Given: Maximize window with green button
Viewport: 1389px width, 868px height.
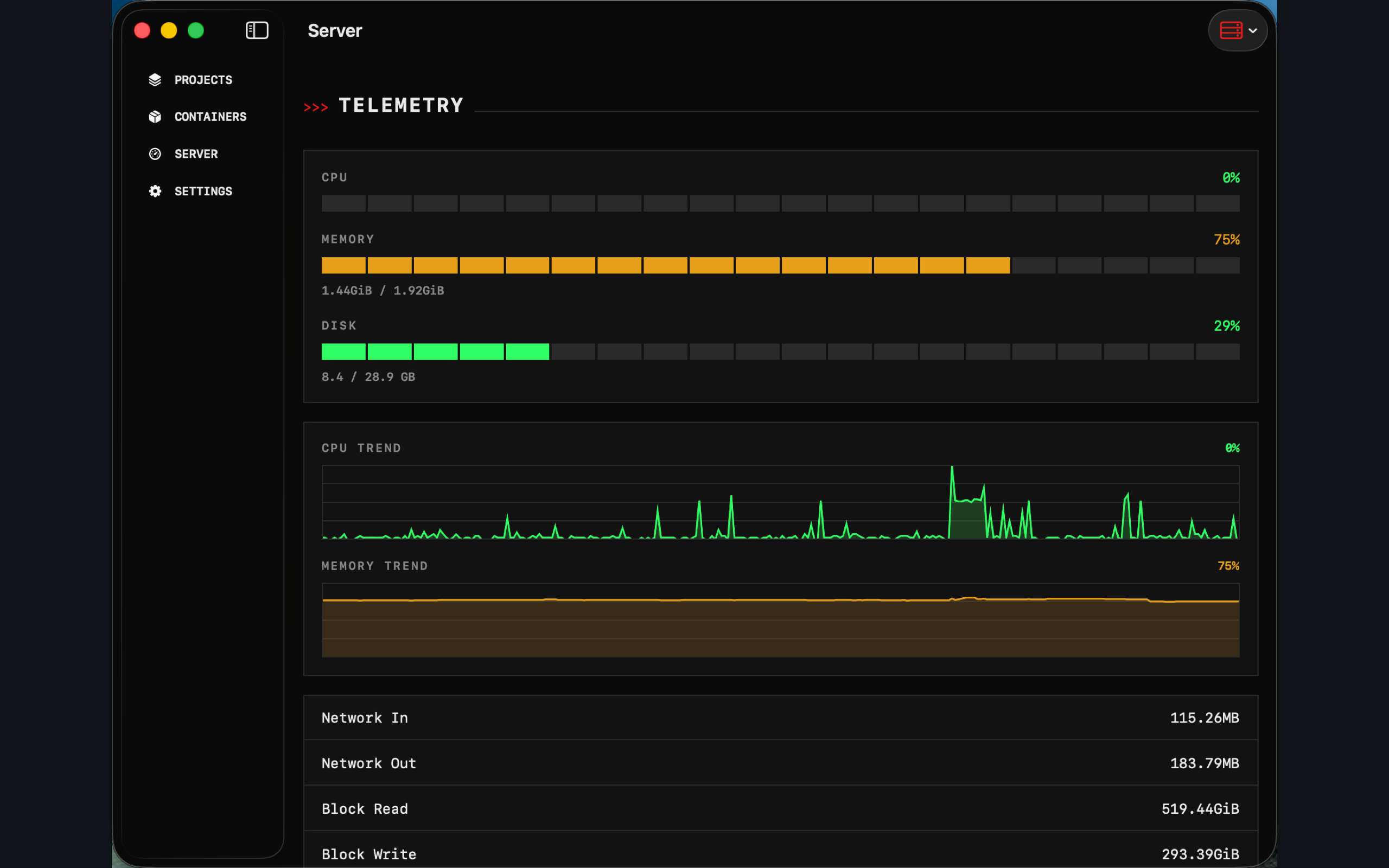Looking at the screenshot, I should pos(196,30).
